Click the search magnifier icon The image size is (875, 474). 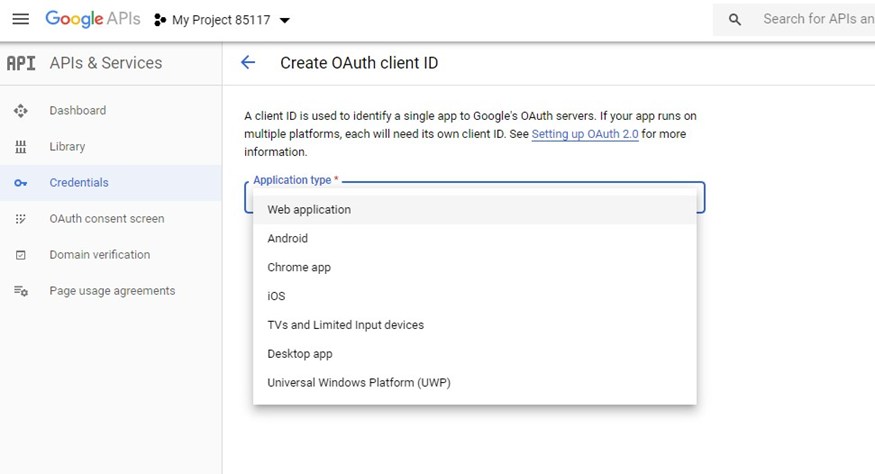pyautogui.click(x=735, y=20)
